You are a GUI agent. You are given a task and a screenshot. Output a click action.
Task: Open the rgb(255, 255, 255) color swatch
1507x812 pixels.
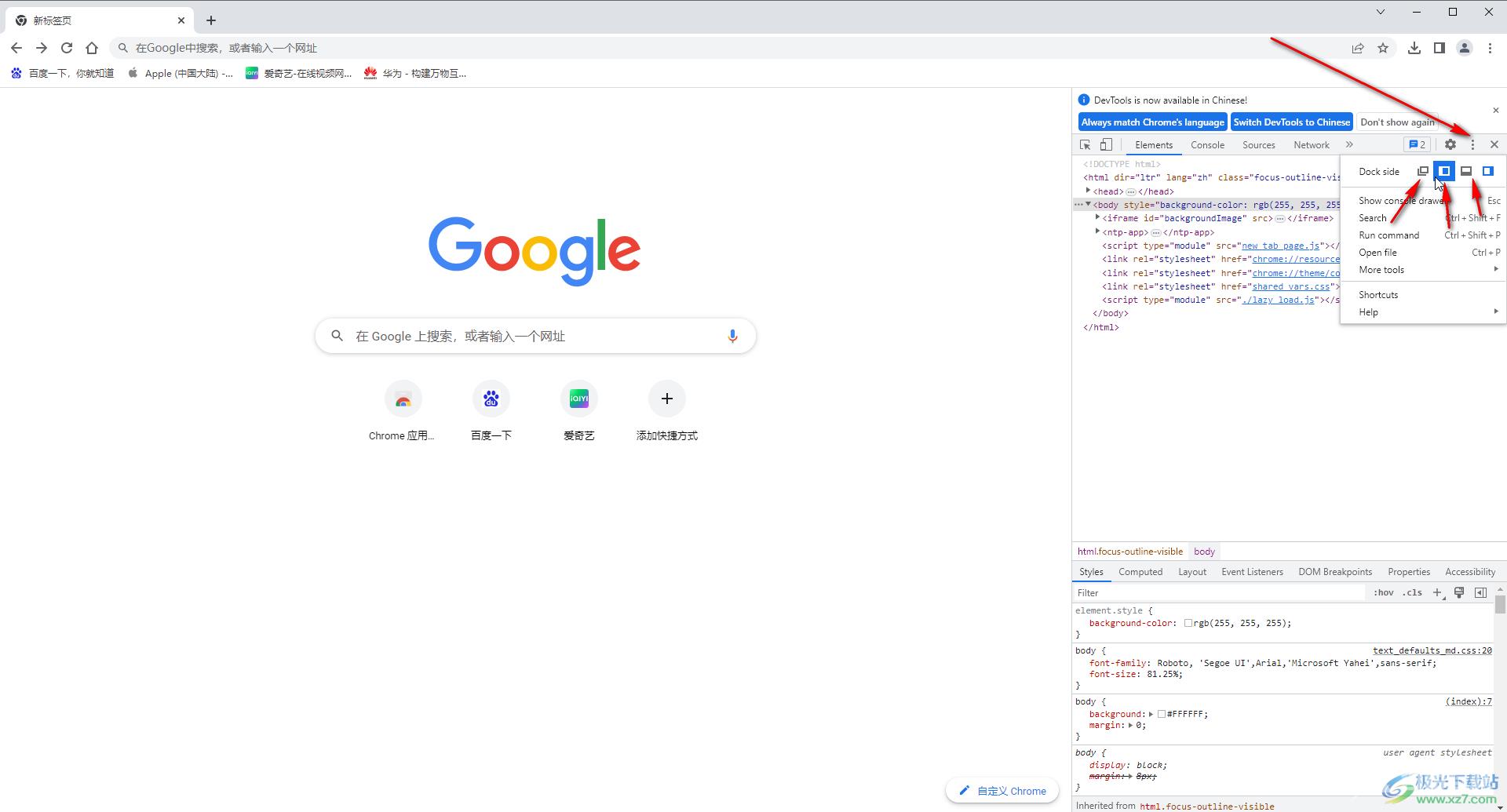1188,623
